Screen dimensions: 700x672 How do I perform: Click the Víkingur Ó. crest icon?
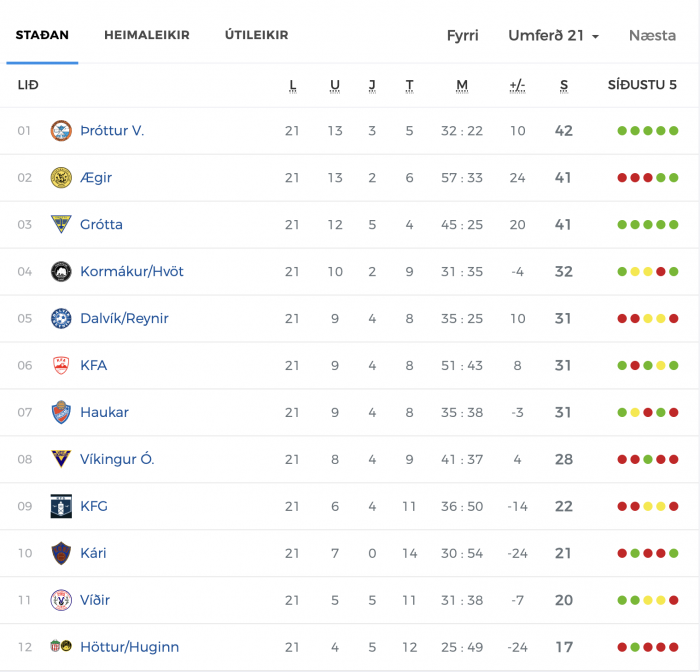point(61,459)
